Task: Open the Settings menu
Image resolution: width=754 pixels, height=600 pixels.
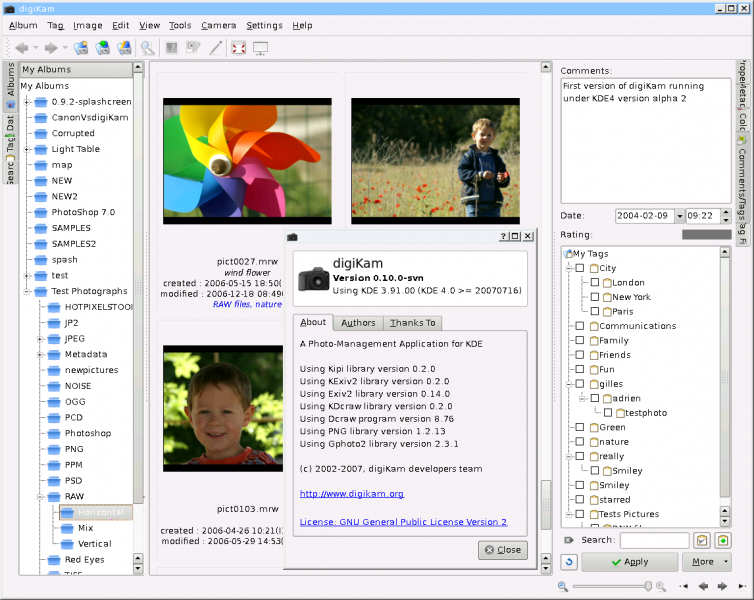Action: point(264,25)
